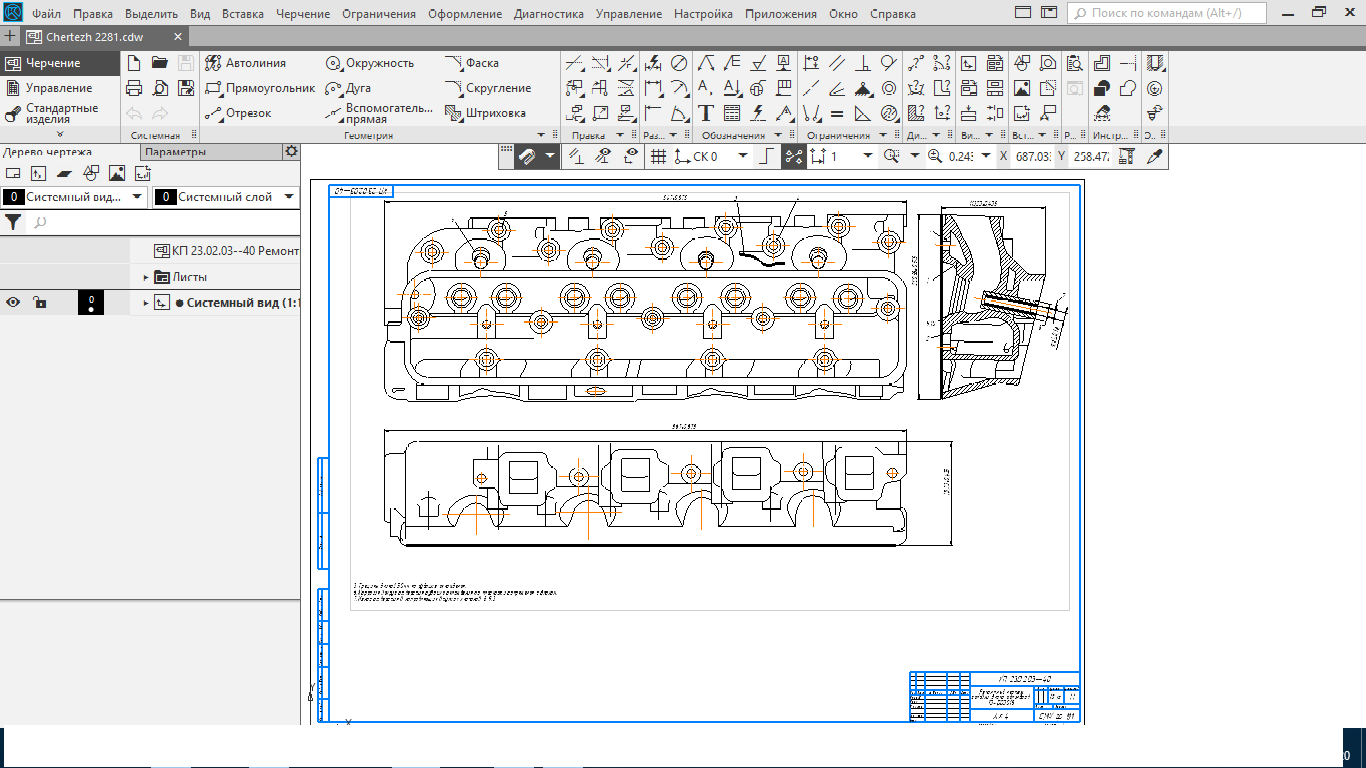Apply the equal sign constraint
Viewport: 1366px width, 768px height.
coord(838,113)
